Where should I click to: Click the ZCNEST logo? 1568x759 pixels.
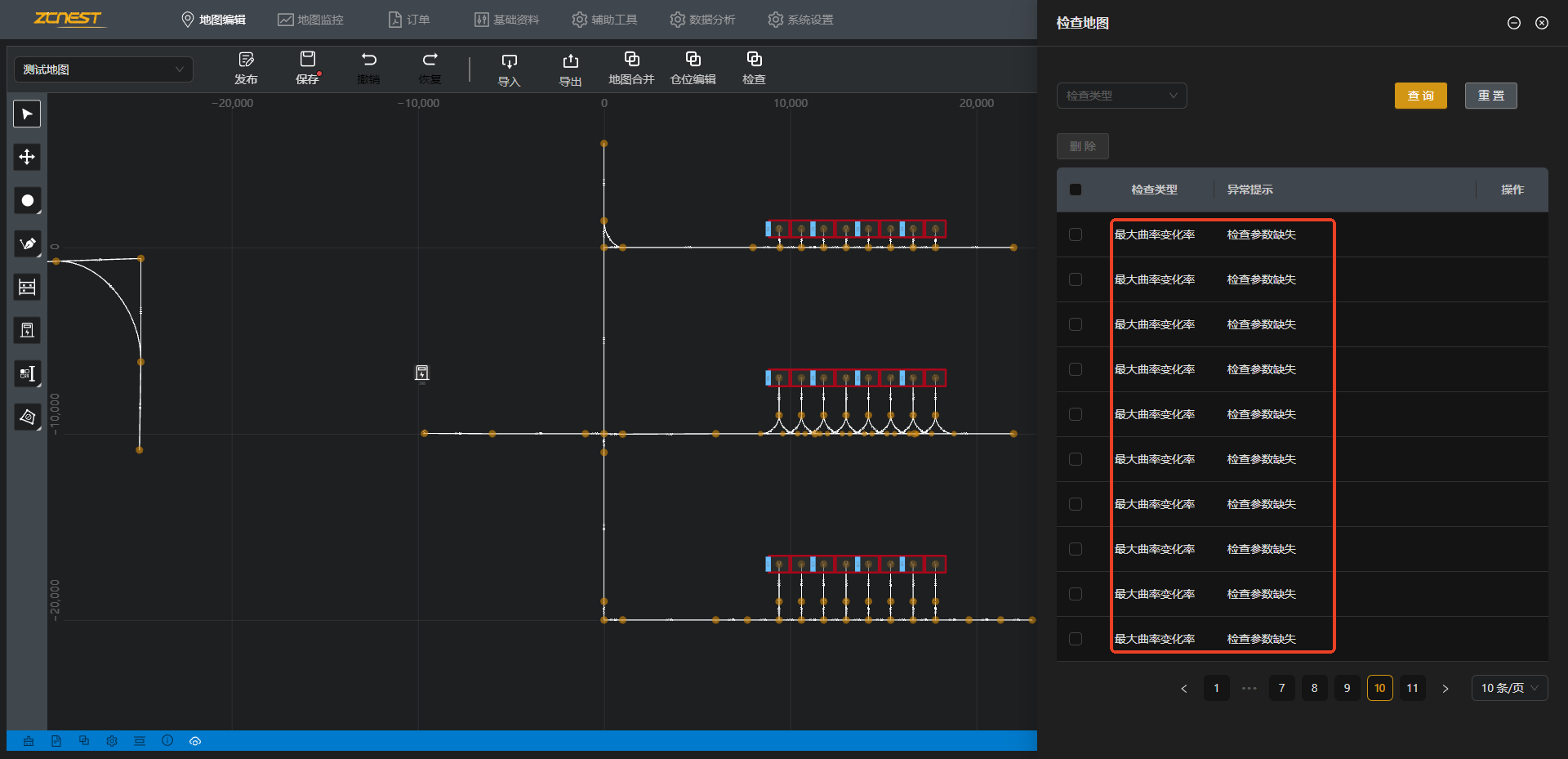69,19
